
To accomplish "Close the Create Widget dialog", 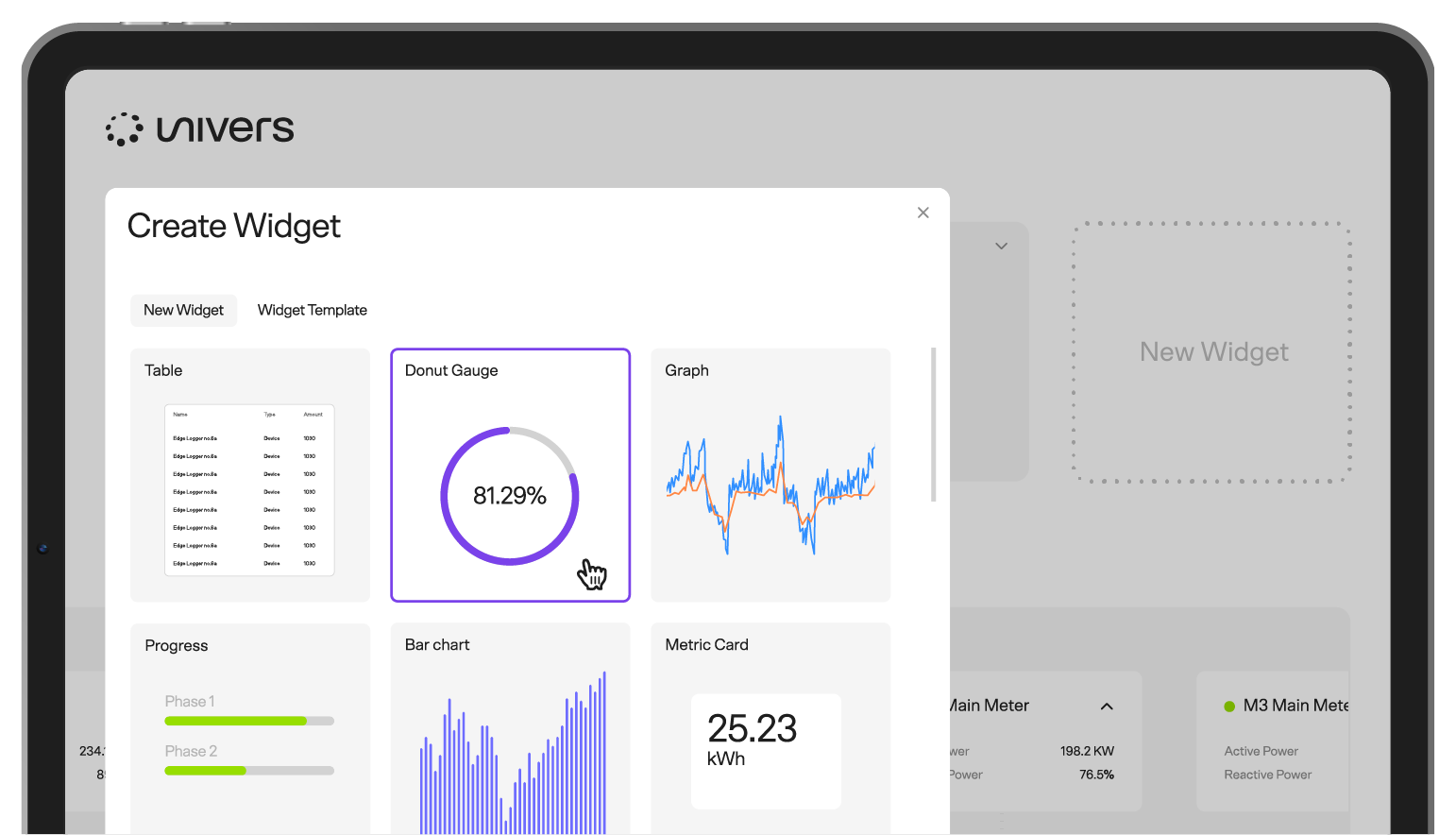I will point(923,213).
